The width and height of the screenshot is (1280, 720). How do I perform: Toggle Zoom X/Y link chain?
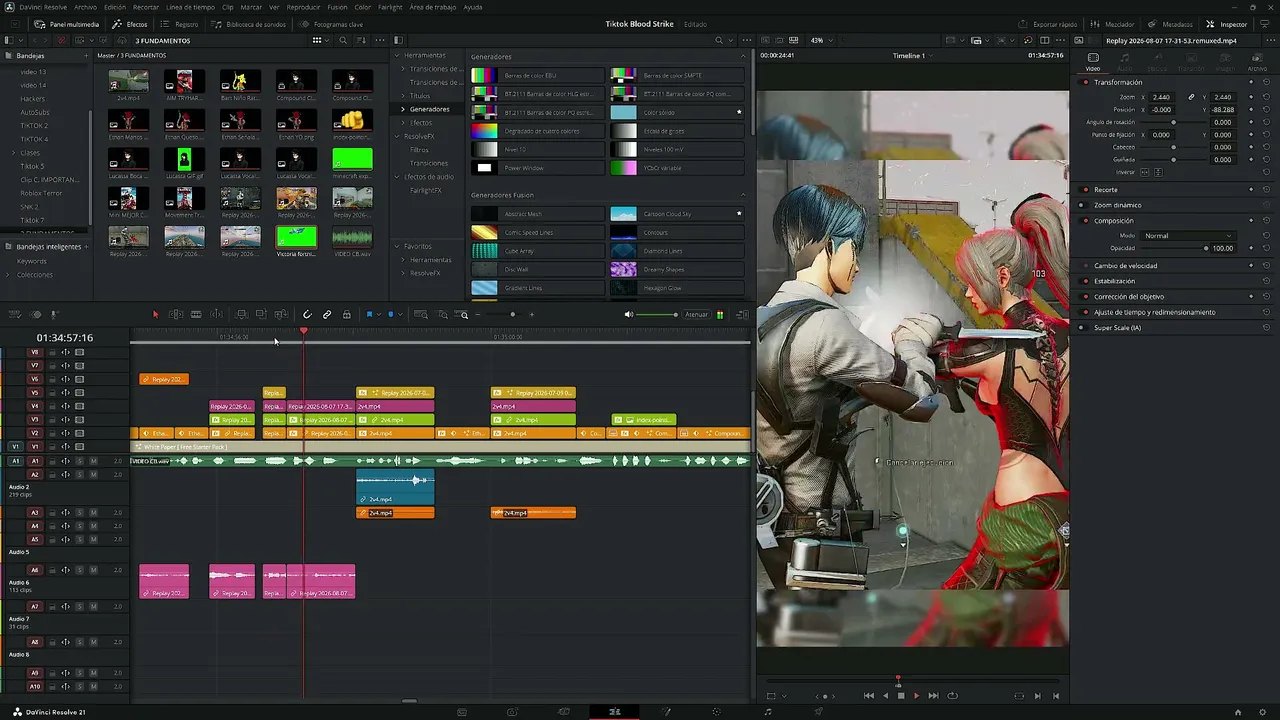coord(1191,97)
